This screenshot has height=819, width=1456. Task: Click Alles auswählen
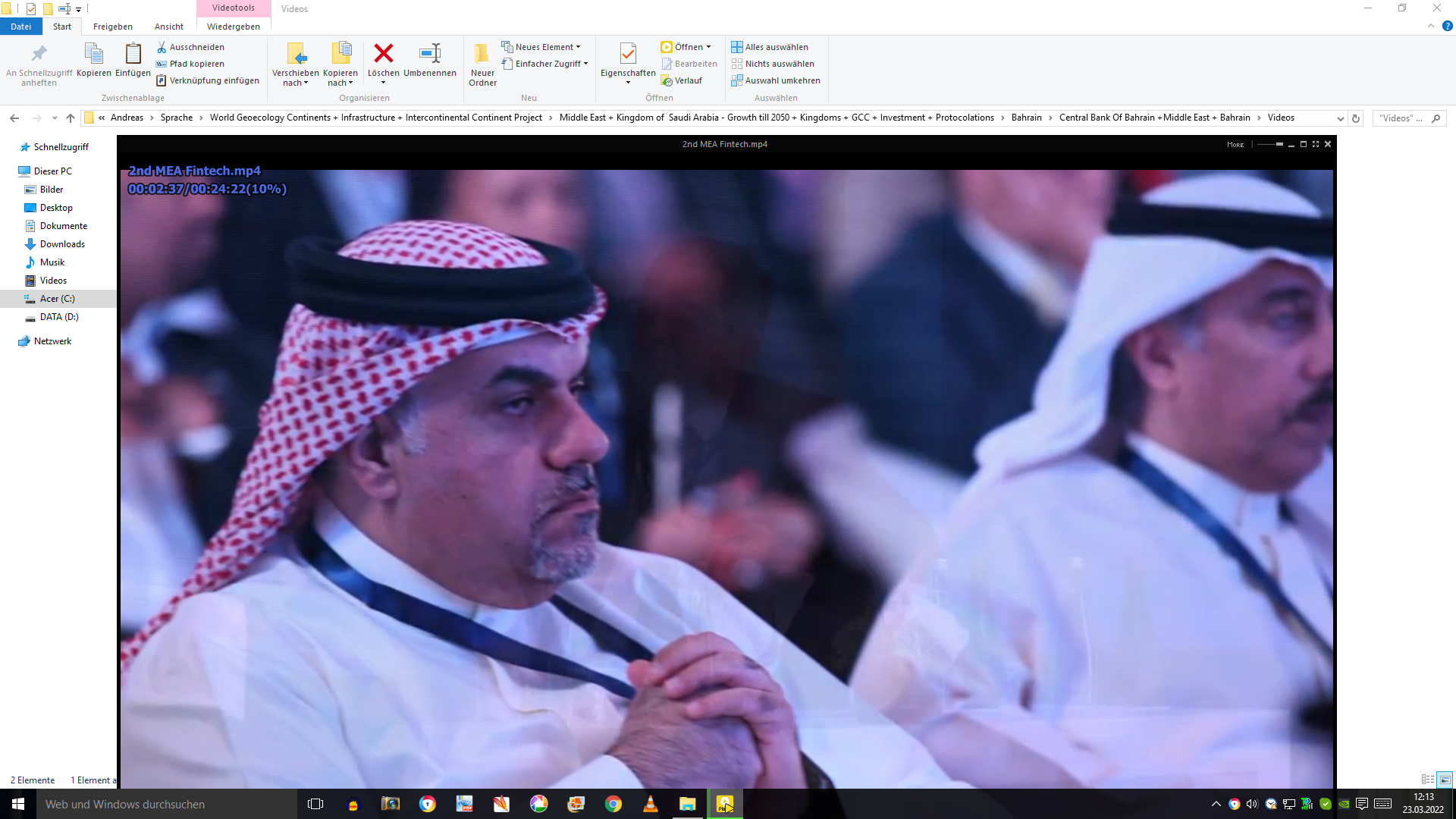point(770,47)
